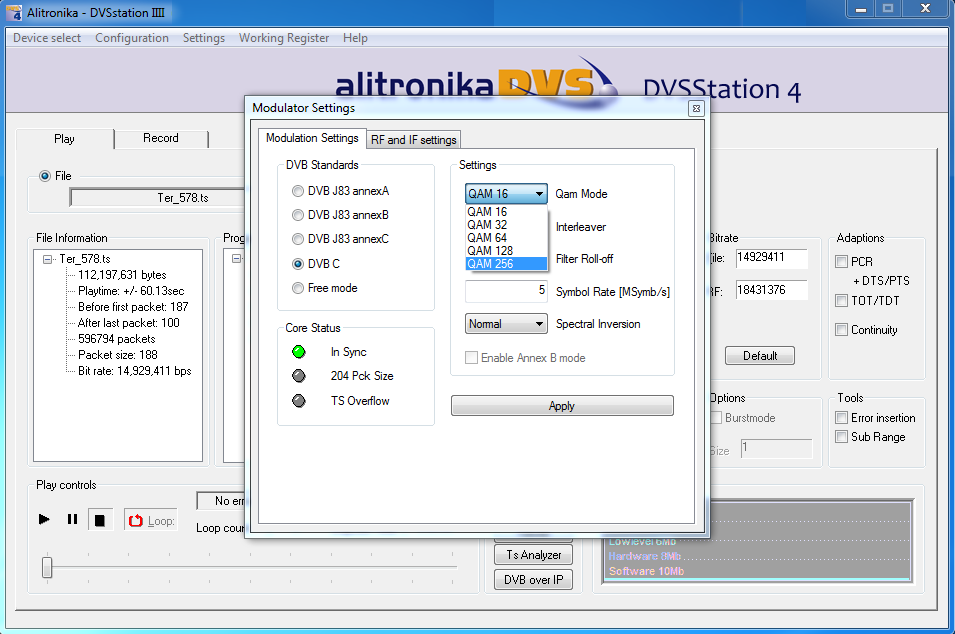
Task: Open the Working Register menu
Action: tap(283, 38)
